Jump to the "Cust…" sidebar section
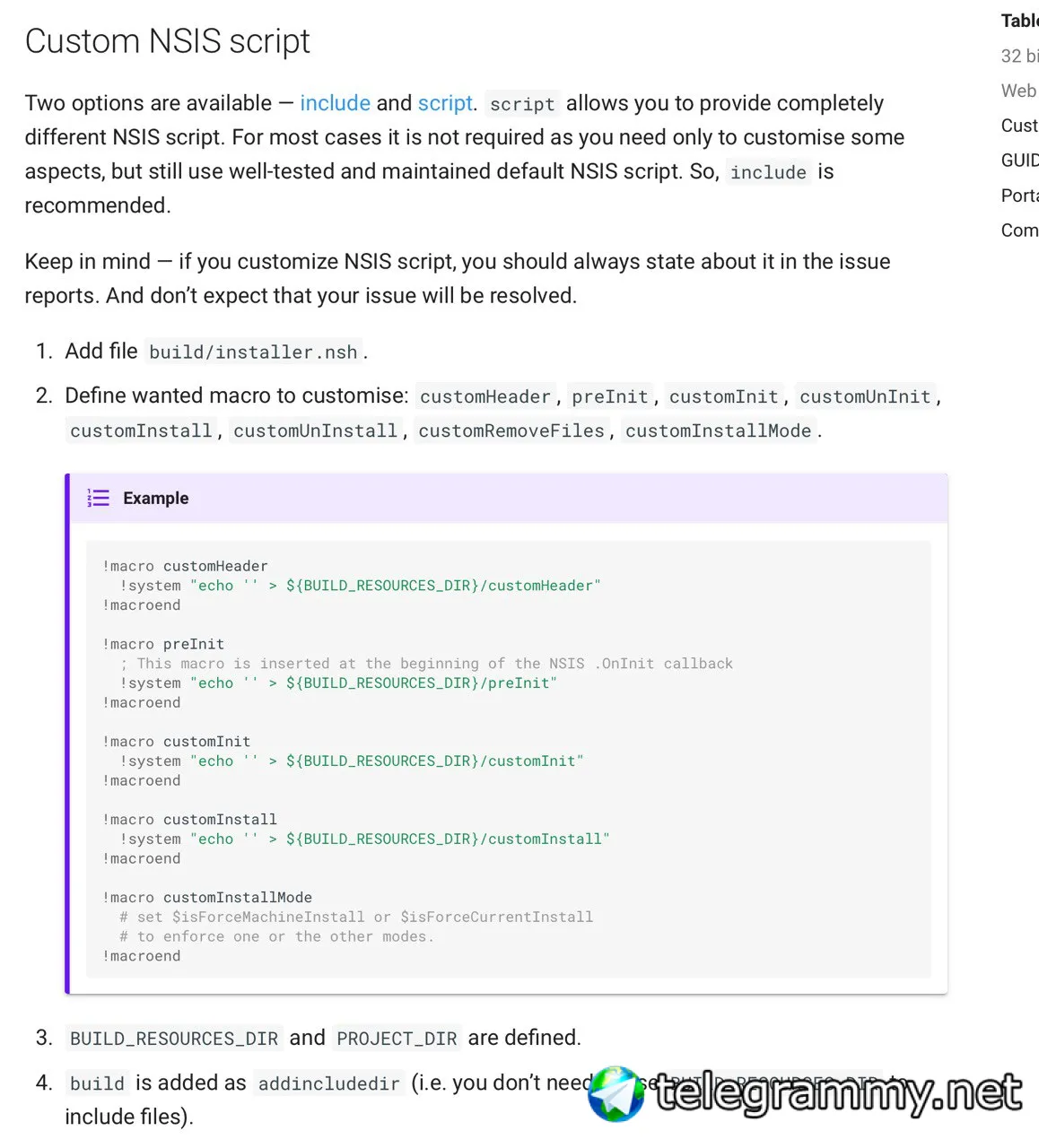The image size is (1039, 1148). click(x=1019, y=126)
